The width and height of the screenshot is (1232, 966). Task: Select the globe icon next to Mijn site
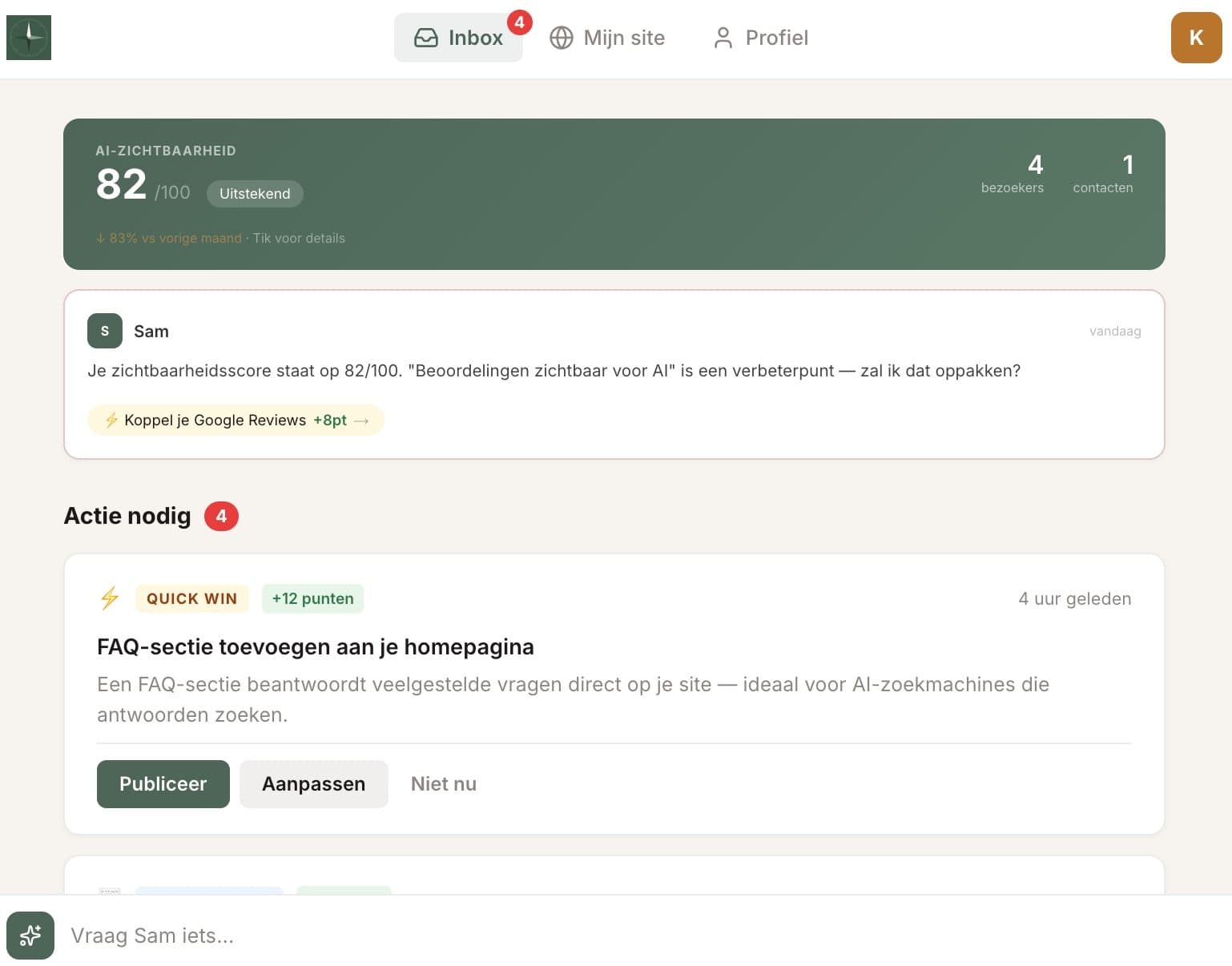pyautogui.click(x=562, y=38)
